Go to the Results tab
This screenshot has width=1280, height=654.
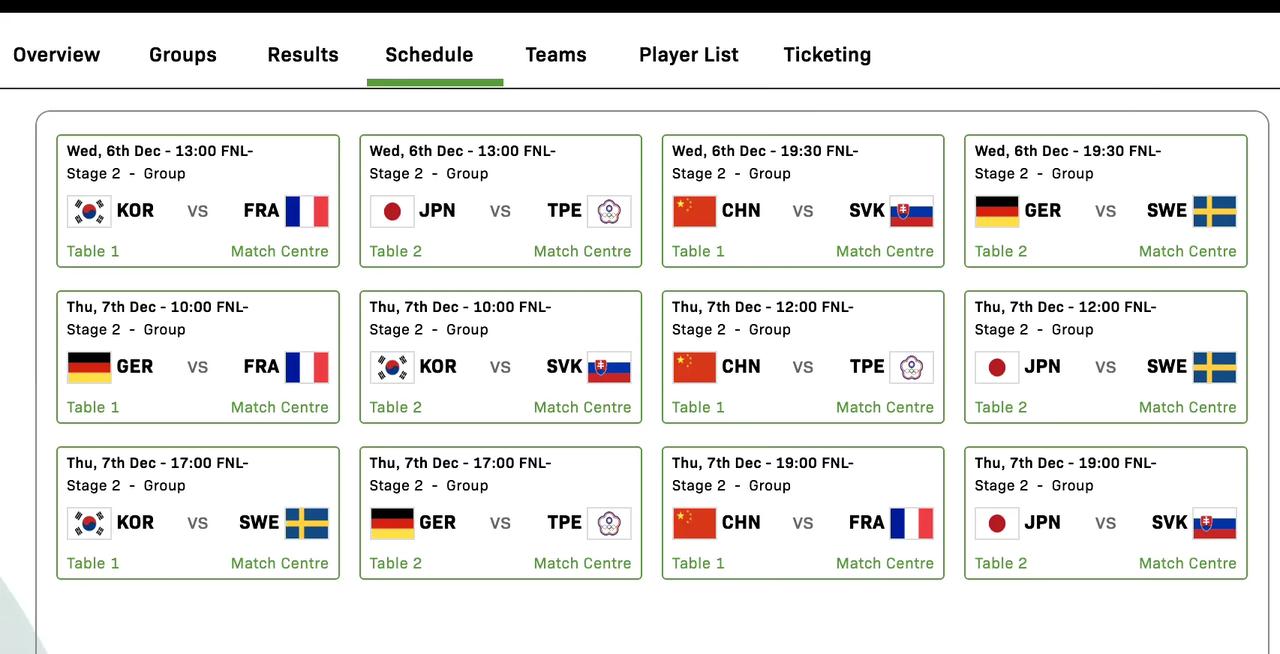click(x=303, y=55)
